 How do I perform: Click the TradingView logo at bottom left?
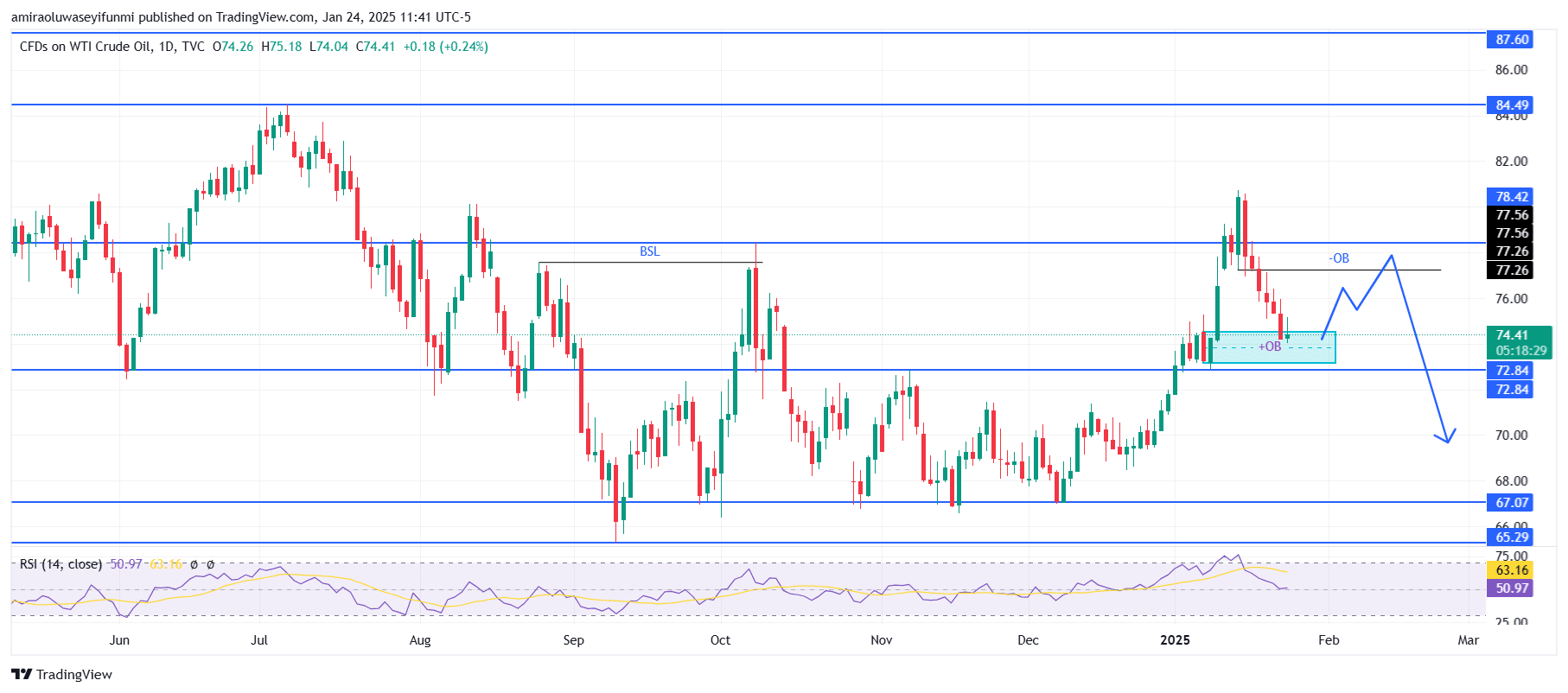click(x=61, y=675)
